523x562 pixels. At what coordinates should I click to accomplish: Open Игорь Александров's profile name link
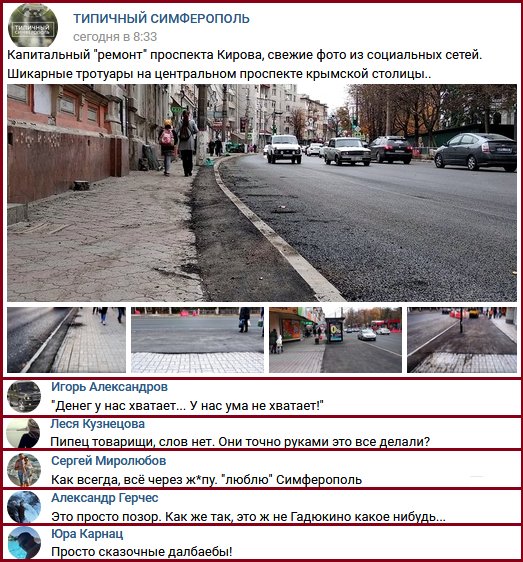pyautogui.click(x=109, y=387)
